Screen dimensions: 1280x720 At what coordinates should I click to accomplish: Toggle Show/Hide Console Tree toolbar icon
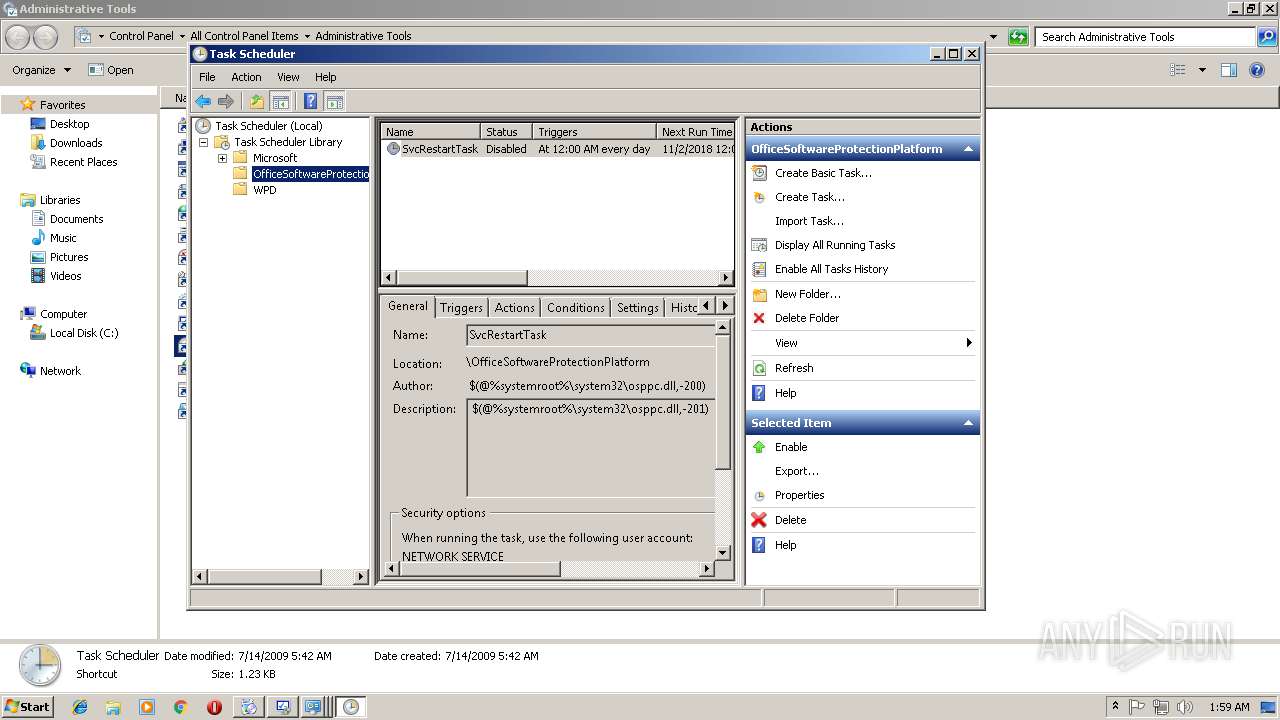[281, 101]
